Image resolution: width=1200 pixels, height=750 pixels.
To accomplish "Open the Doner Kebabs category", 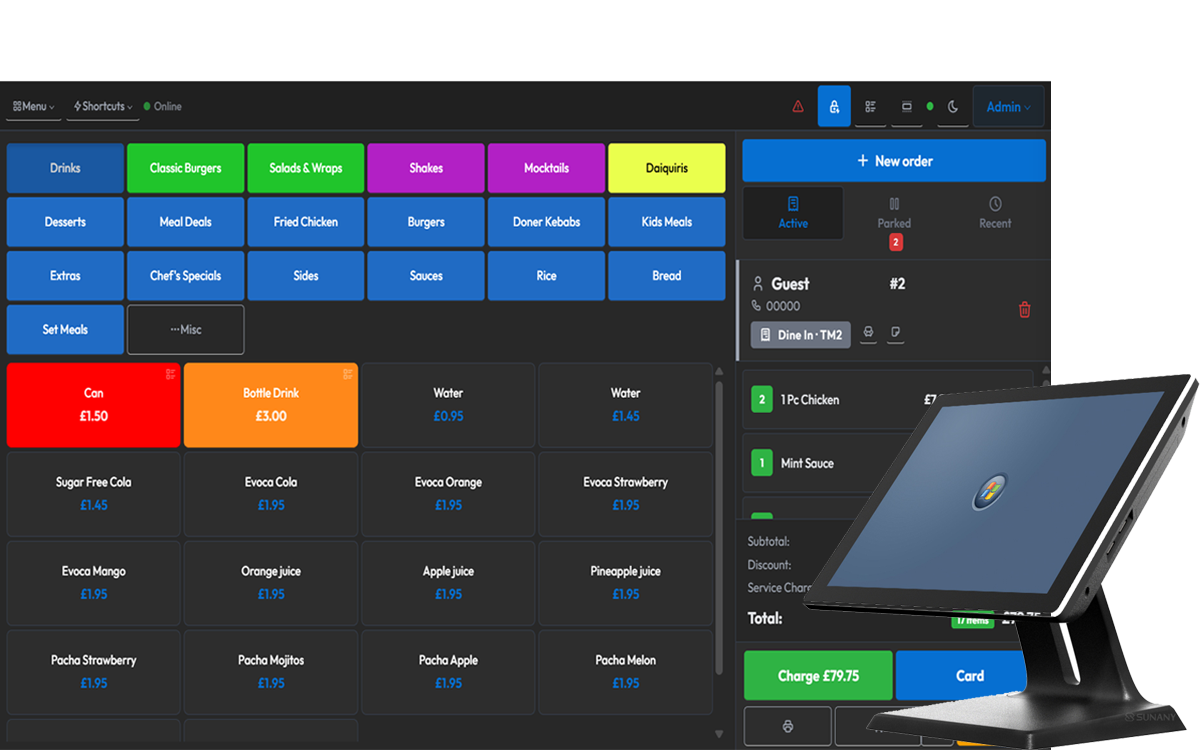I will pos(546,222).
